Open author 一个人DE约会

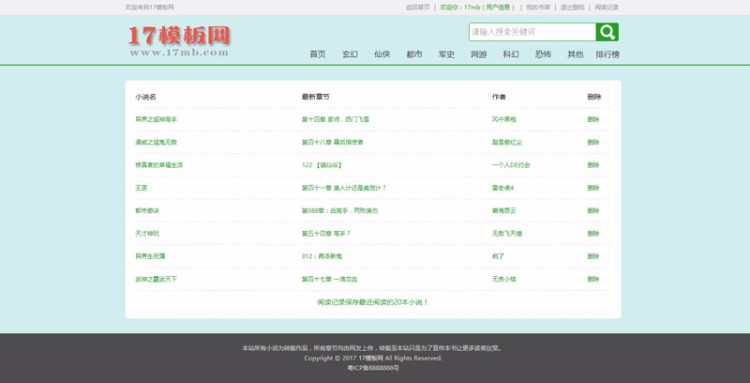(x=511, y=165)
